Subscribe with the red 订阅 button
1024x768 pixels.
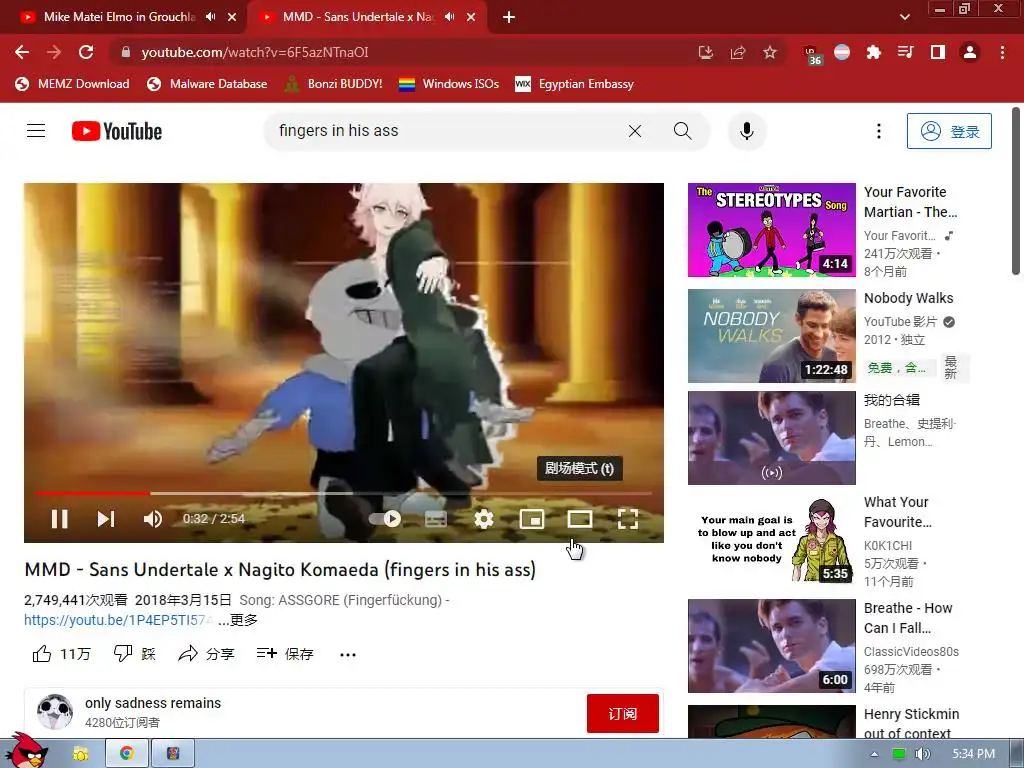(622, 713)
